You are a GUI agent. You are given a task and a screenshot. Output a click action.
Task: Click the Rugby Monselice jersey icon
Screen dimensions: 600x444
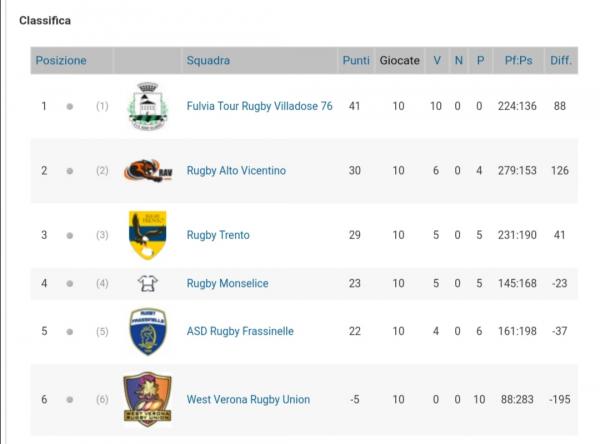[x=148, y=283]
